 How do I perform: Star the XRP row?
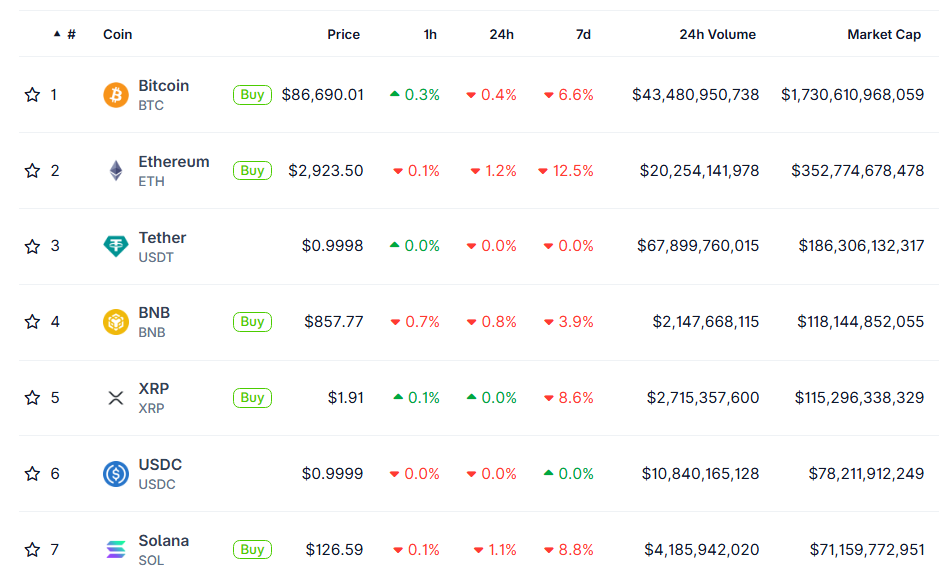point(32,398)
